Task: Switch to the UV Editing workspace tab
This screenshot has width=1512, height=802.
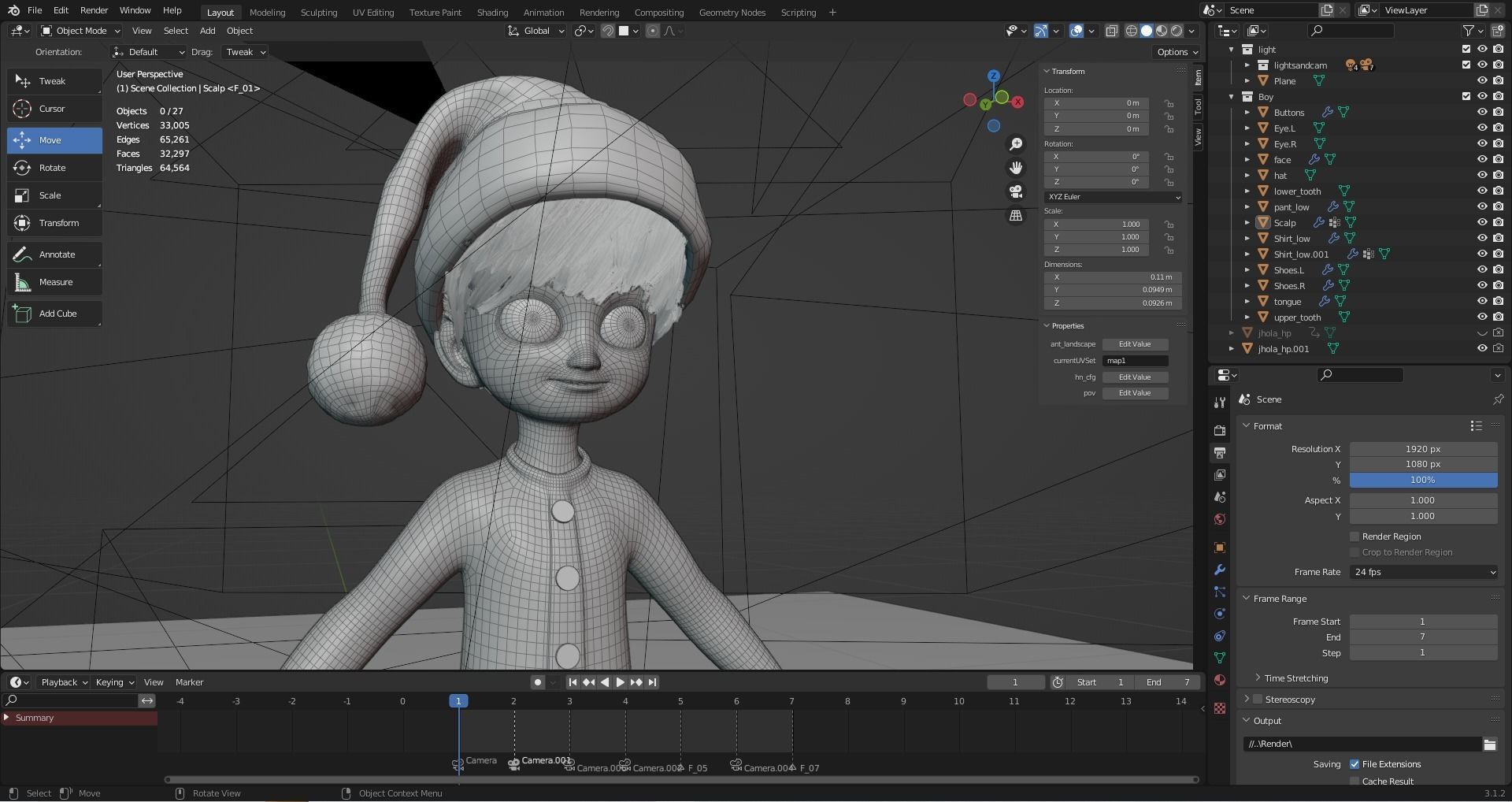Action: tap(373, 13)
